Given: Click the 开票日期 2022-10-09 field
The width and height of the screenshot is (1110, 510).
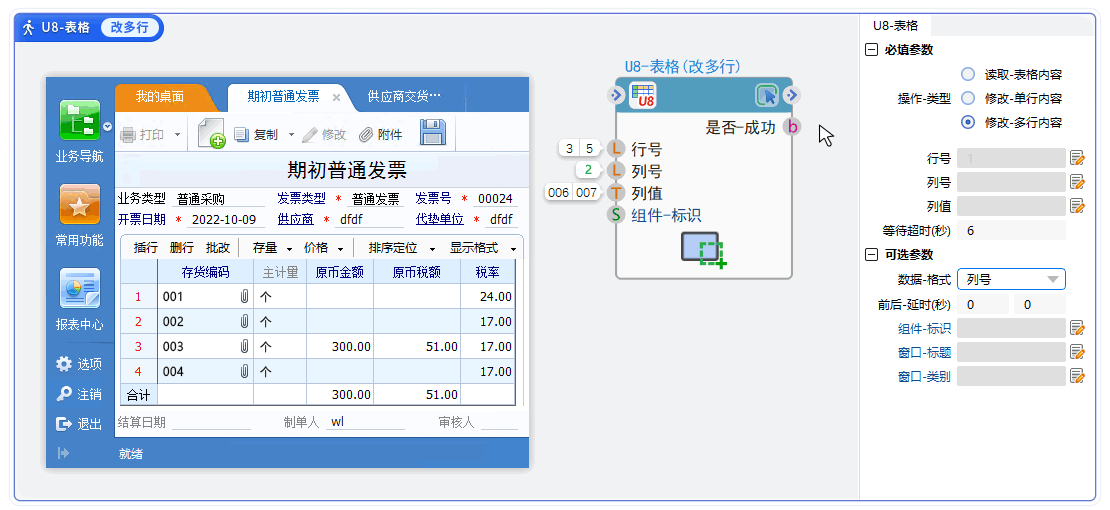Looking at the screenshot, I should pos(224,219).
